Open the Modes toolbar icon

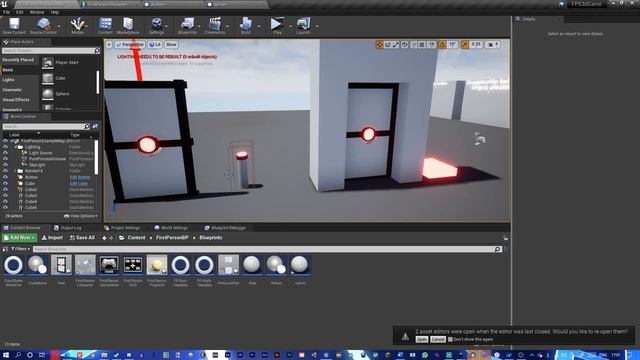(77, 24)
